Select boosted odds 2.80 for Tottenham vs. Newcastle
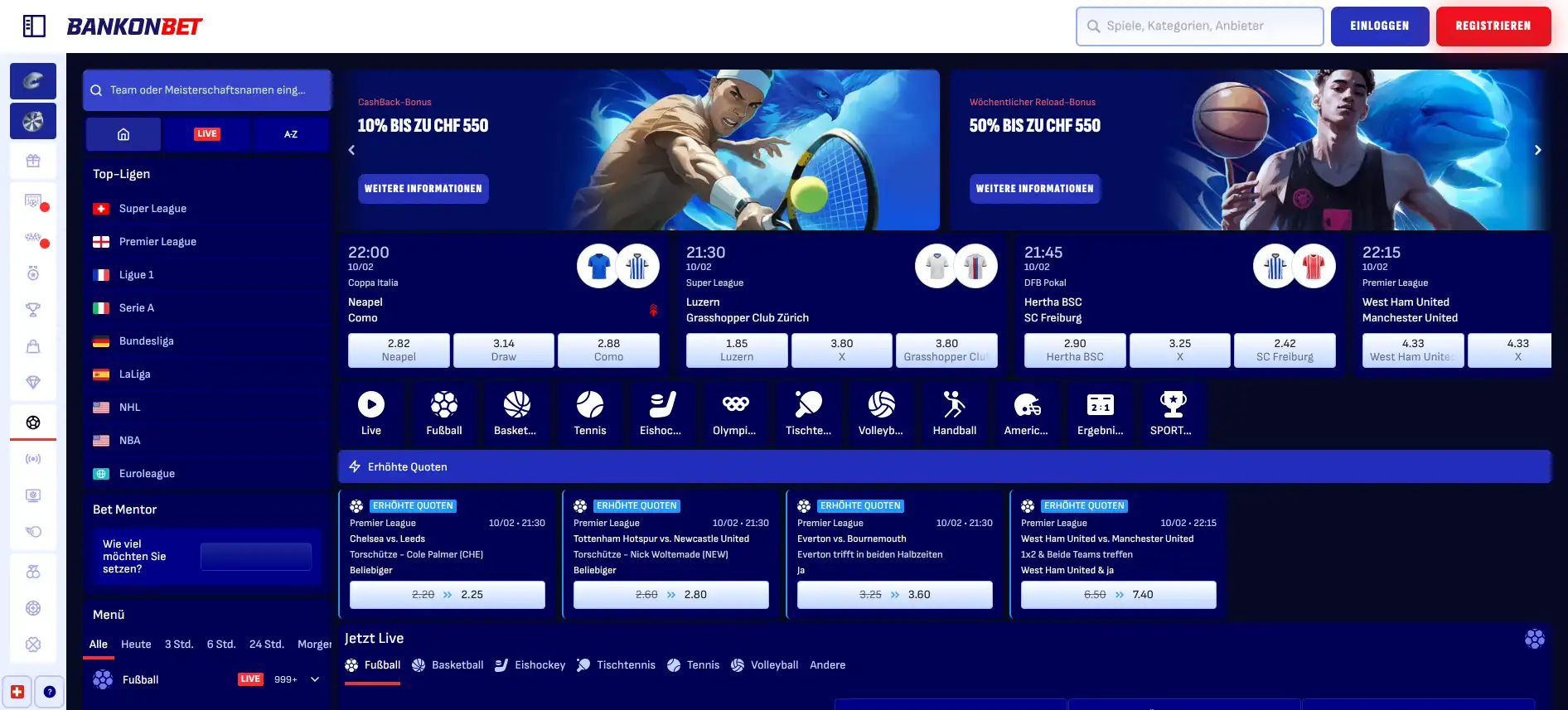Screen dimensions: 1568x710 (x=671, y=595)
